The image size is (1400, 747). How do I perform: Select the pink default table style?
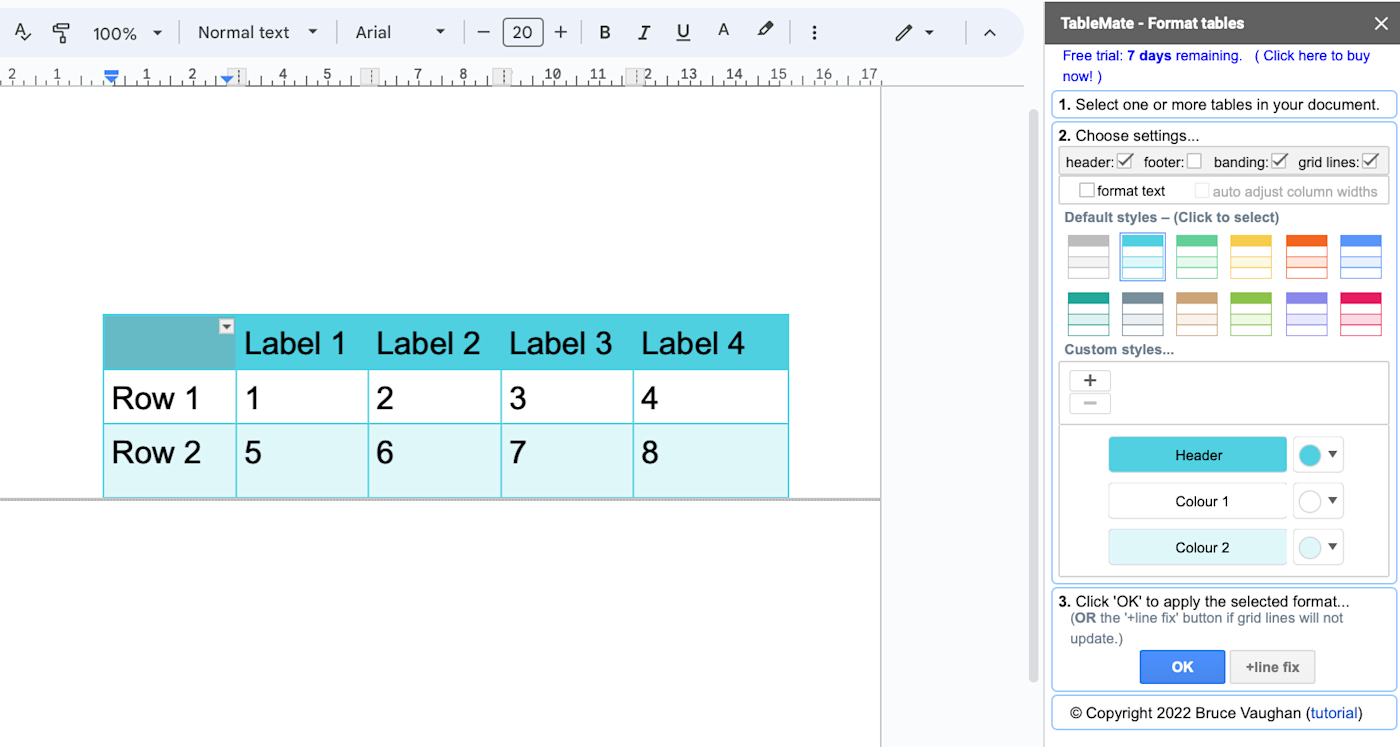(x=1360, y=314)
